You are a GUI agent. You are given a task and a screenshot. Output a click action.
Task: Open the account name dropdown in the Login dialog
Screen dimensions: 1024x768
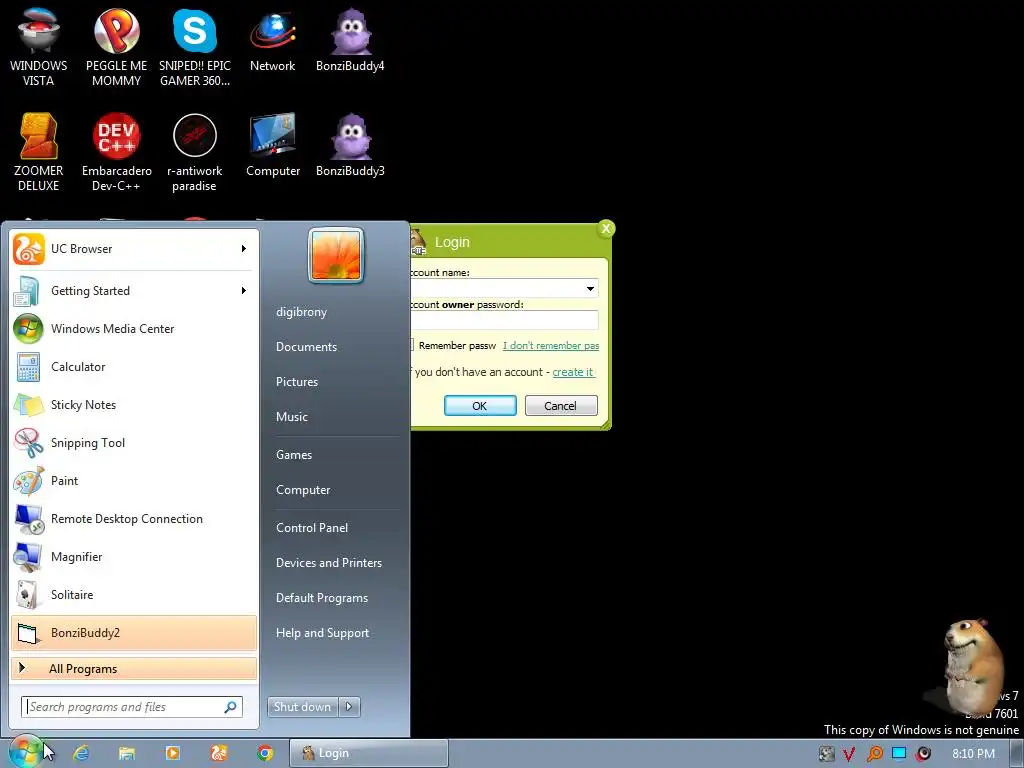pos(590,289)
